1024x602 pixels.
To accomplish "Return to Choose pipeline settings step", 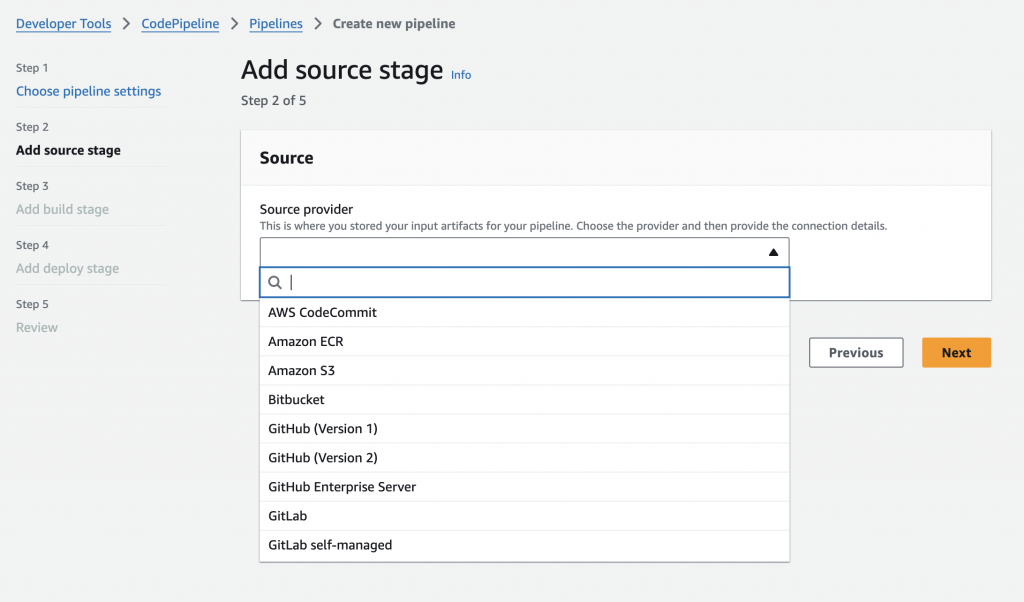I will click(x=88, y=91).
